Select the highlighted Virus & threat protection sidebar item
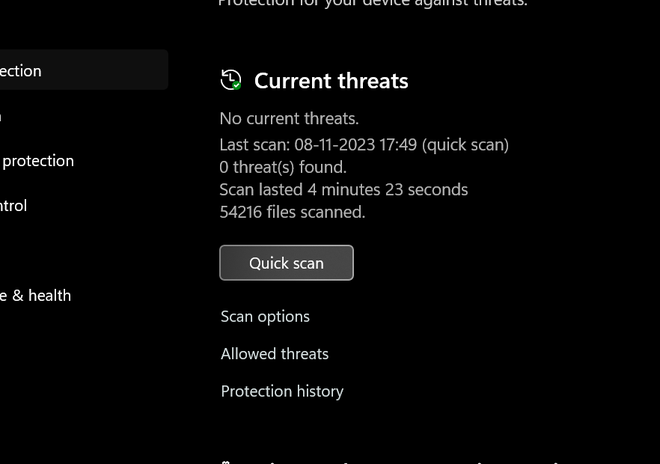 click(x=80, y=71)
